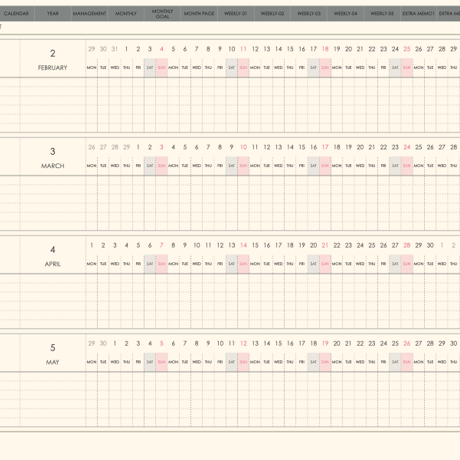Open the MAY month label
The image size is (460, 460).
(53, 362)
